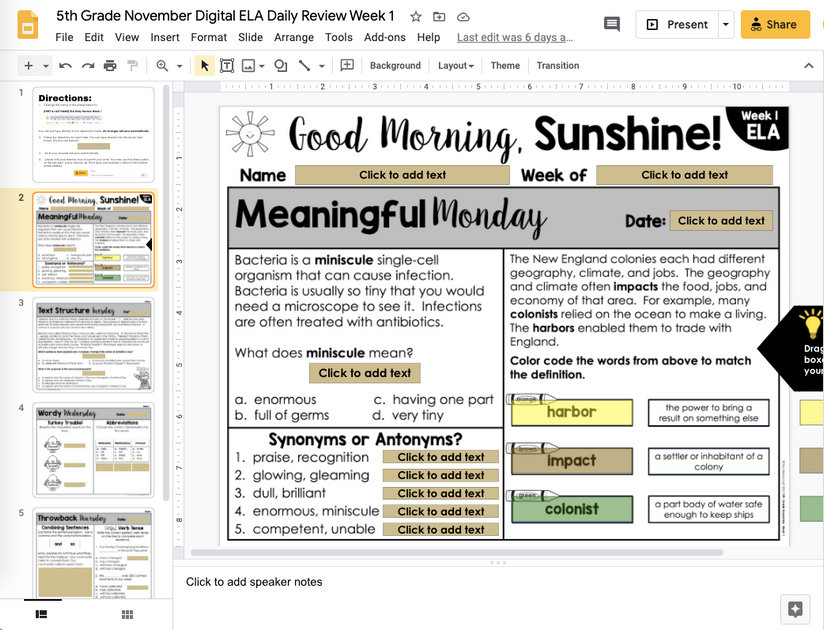This screenshot has width=824, height=630.
Task: Open the Insert menu
Action: click(x=162, y=37)
